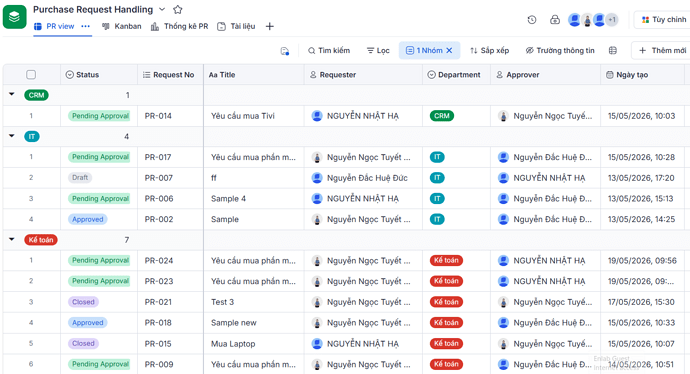This screenshot has width=690, height=374.
Task: Add a new view with plus icon
Action: (270, 26)
